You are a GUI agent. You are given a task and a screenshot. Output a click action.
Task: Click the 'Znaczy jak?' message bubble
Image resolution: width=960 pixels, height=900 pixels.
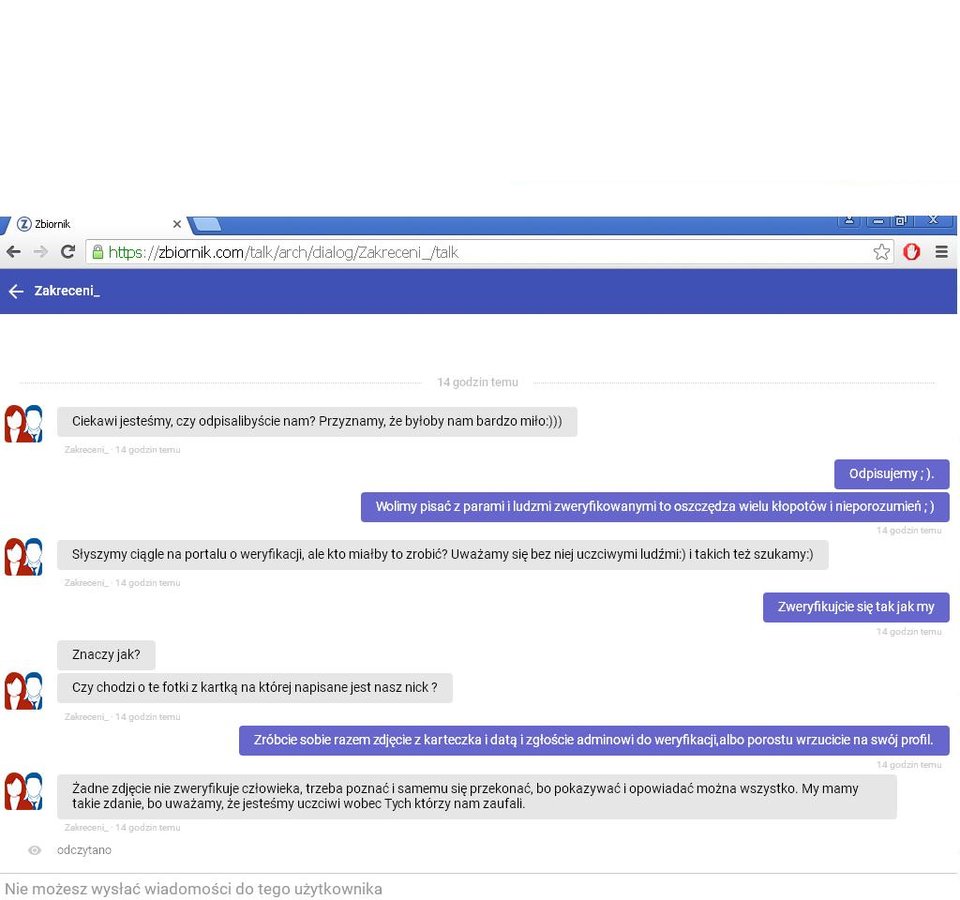click(x=106, y=655)
